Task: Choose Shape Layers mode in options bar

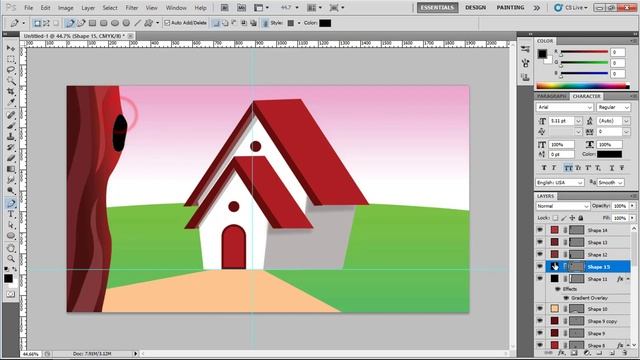Action: 37,23
